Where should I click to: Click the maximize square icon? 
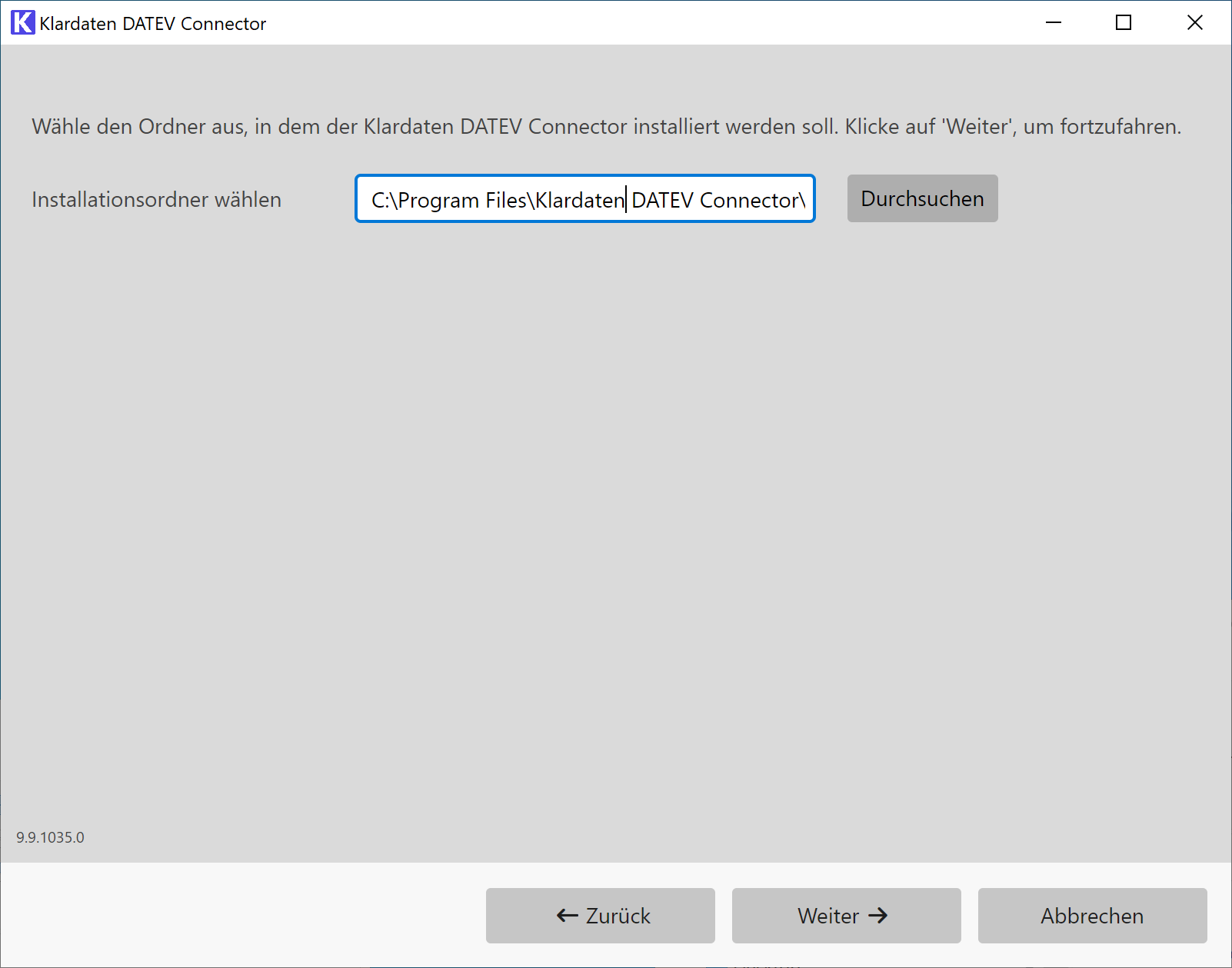pyautogui.click(x=1123, y=22)
